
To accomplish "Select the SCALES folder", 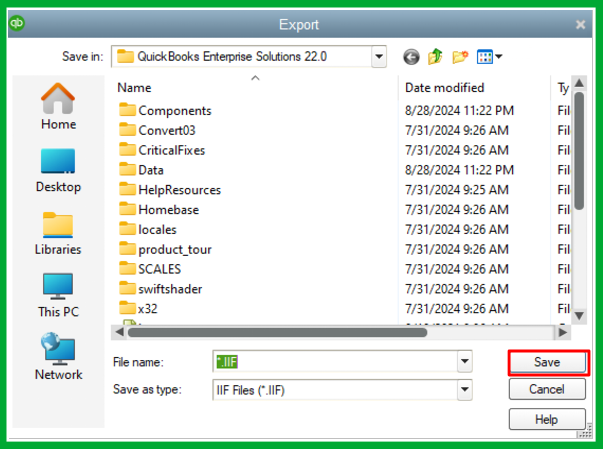I will click(150, 269).
